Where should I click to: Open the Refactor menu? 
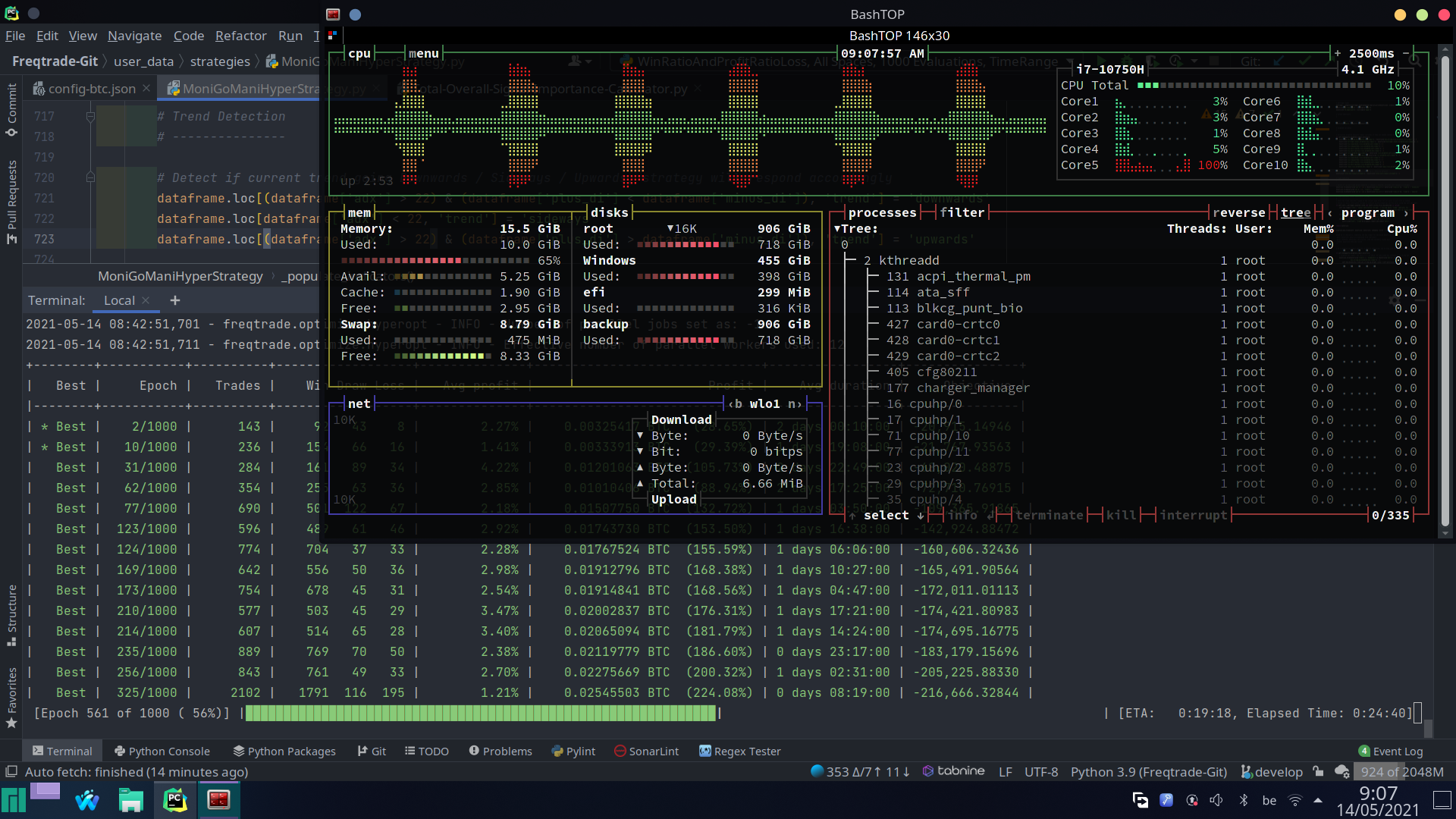pos(240,36)
